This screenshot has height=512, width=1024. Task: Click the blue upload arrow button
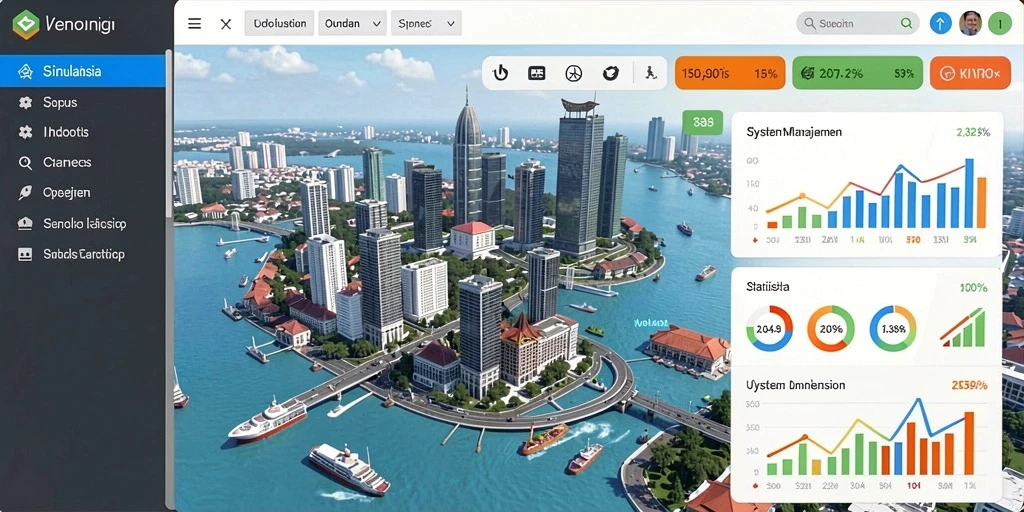940,24
